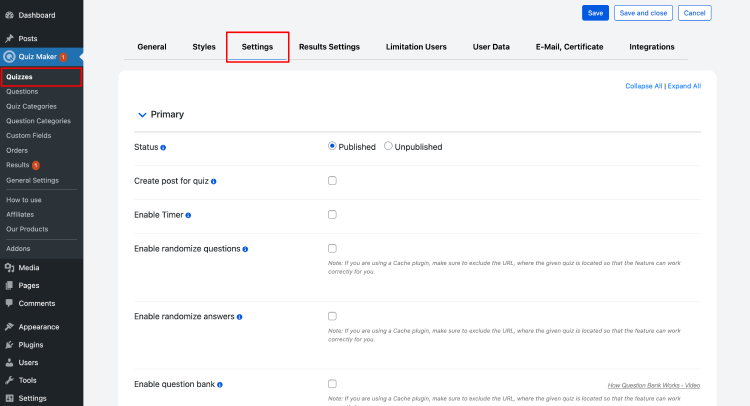This screenshot has width=750, height=406.
Task: Enable the randomize answers checkbox
Action: (332, 316)
